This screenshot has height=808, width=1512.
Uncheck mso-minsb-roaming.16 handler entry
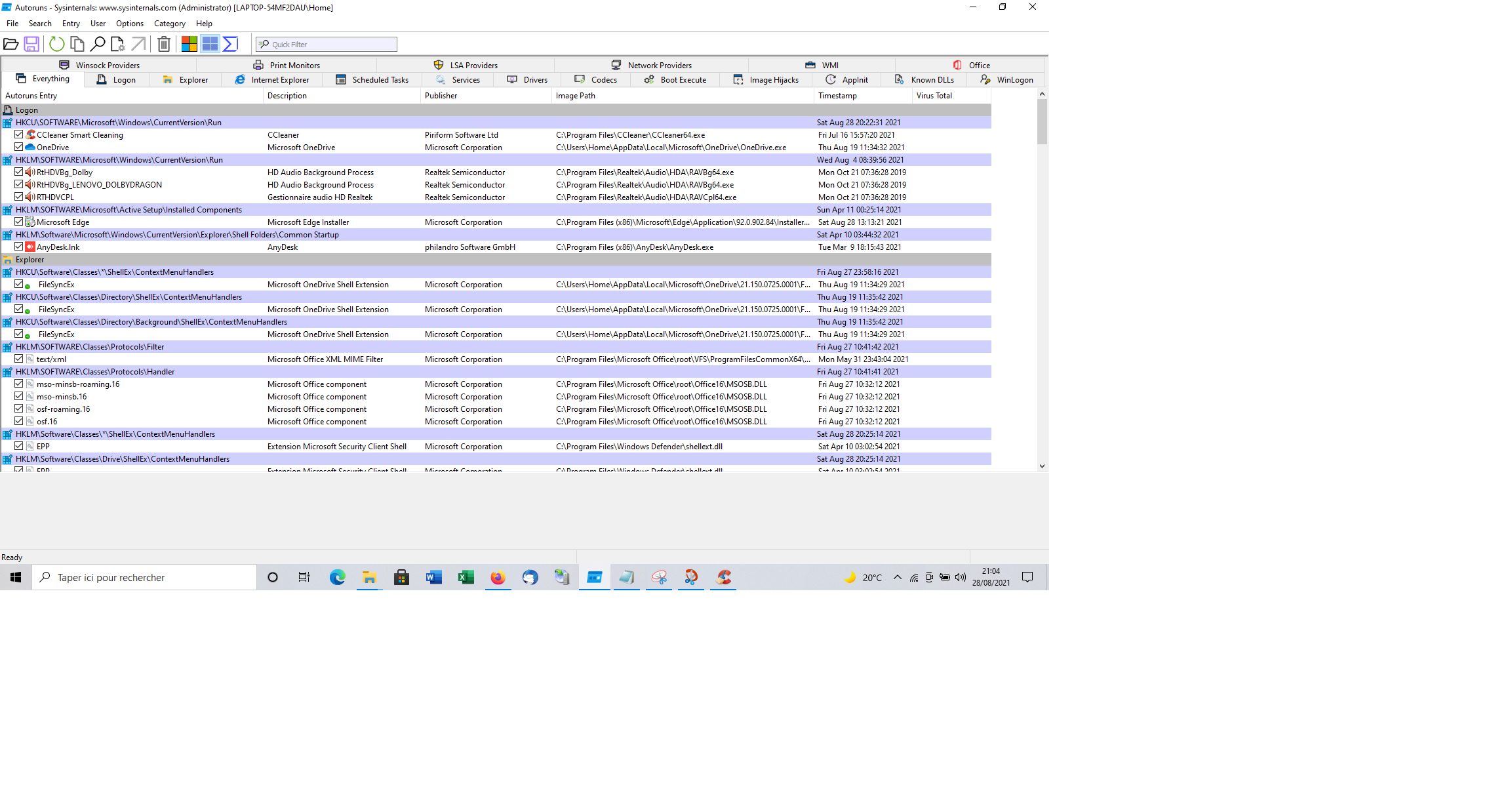(x=19, y=384)
